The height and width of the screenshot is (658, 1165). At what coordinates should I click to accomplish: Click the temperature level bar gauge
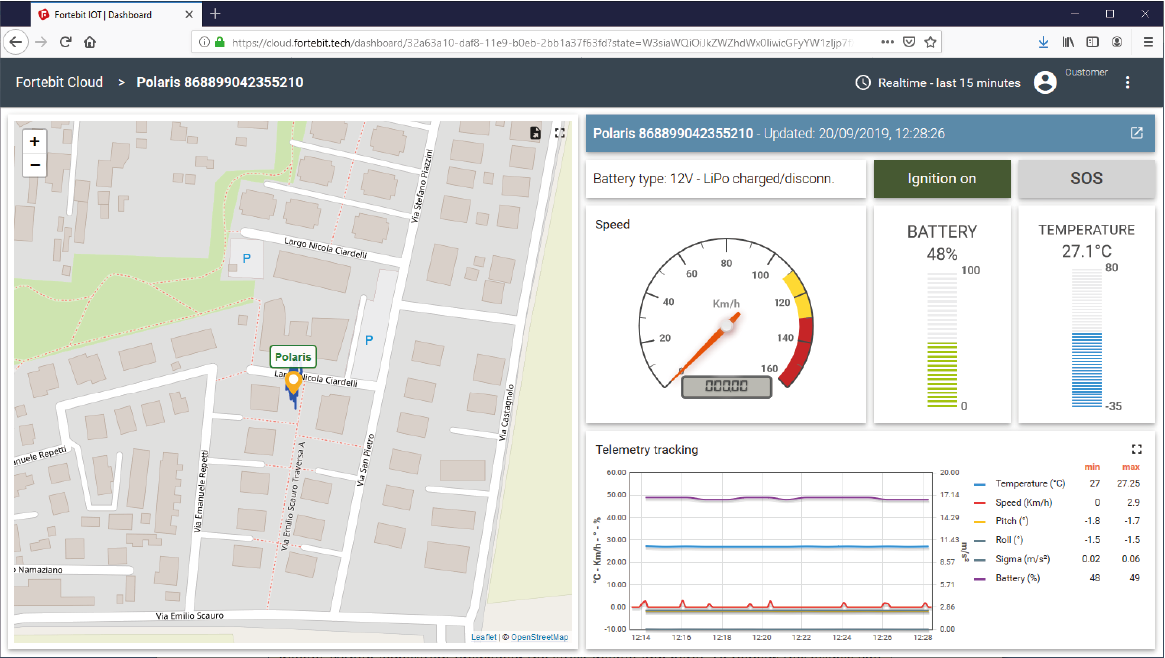pyautogui.click(x=1086, y=338)
